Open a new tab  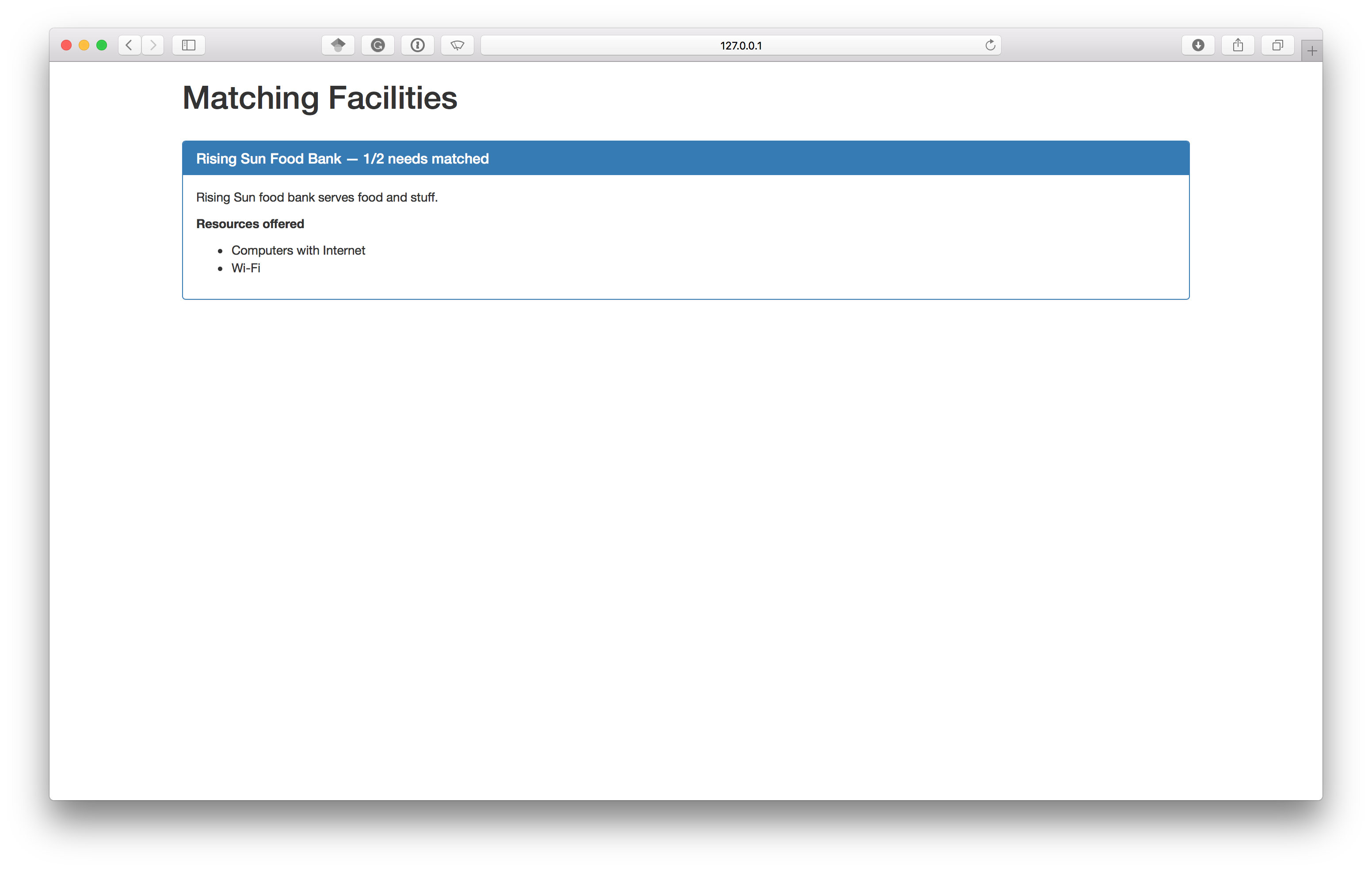(x=1311, y=51)
